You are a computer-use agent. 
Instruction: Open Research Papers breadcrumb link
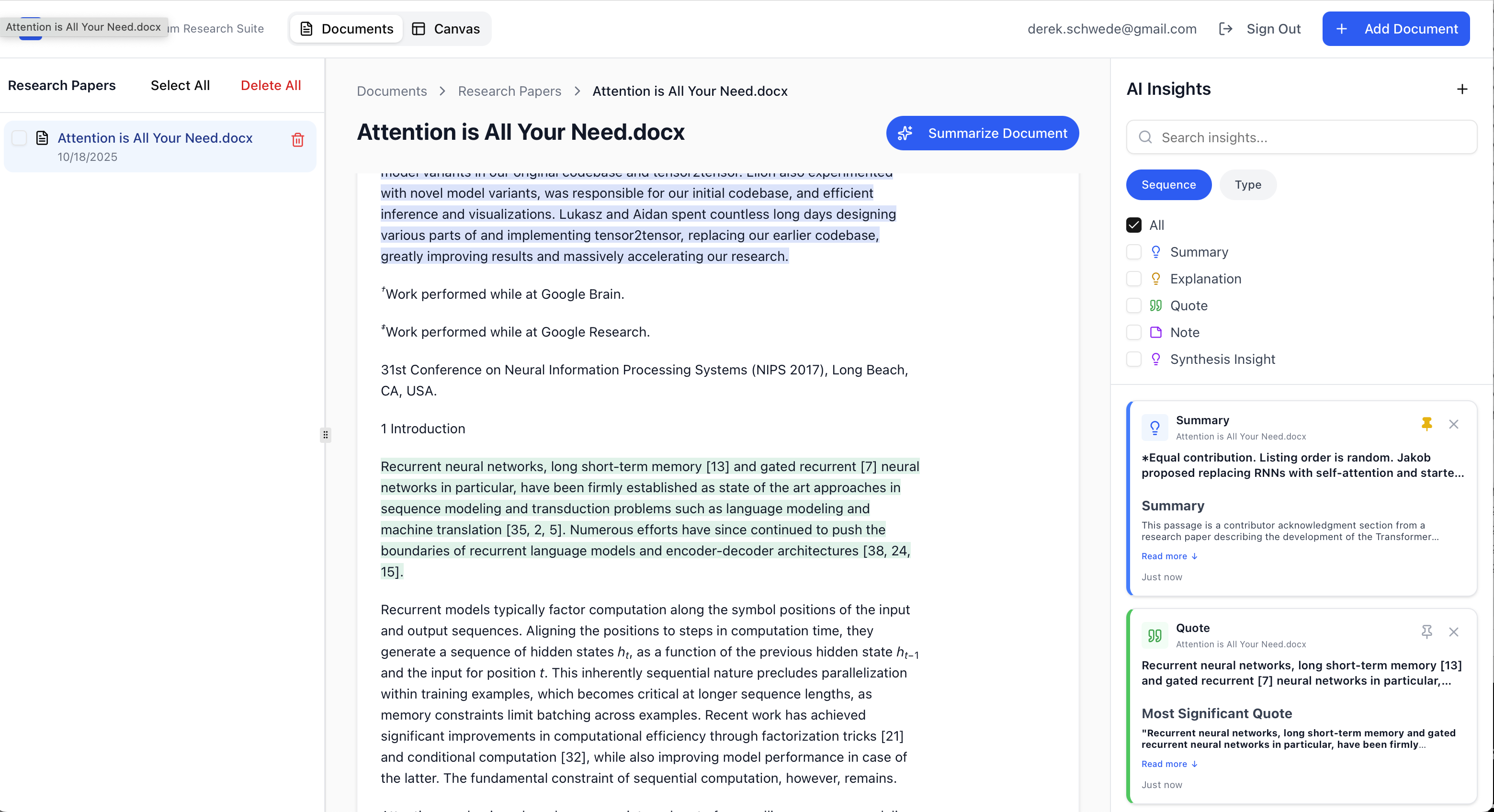coord(509,91)
